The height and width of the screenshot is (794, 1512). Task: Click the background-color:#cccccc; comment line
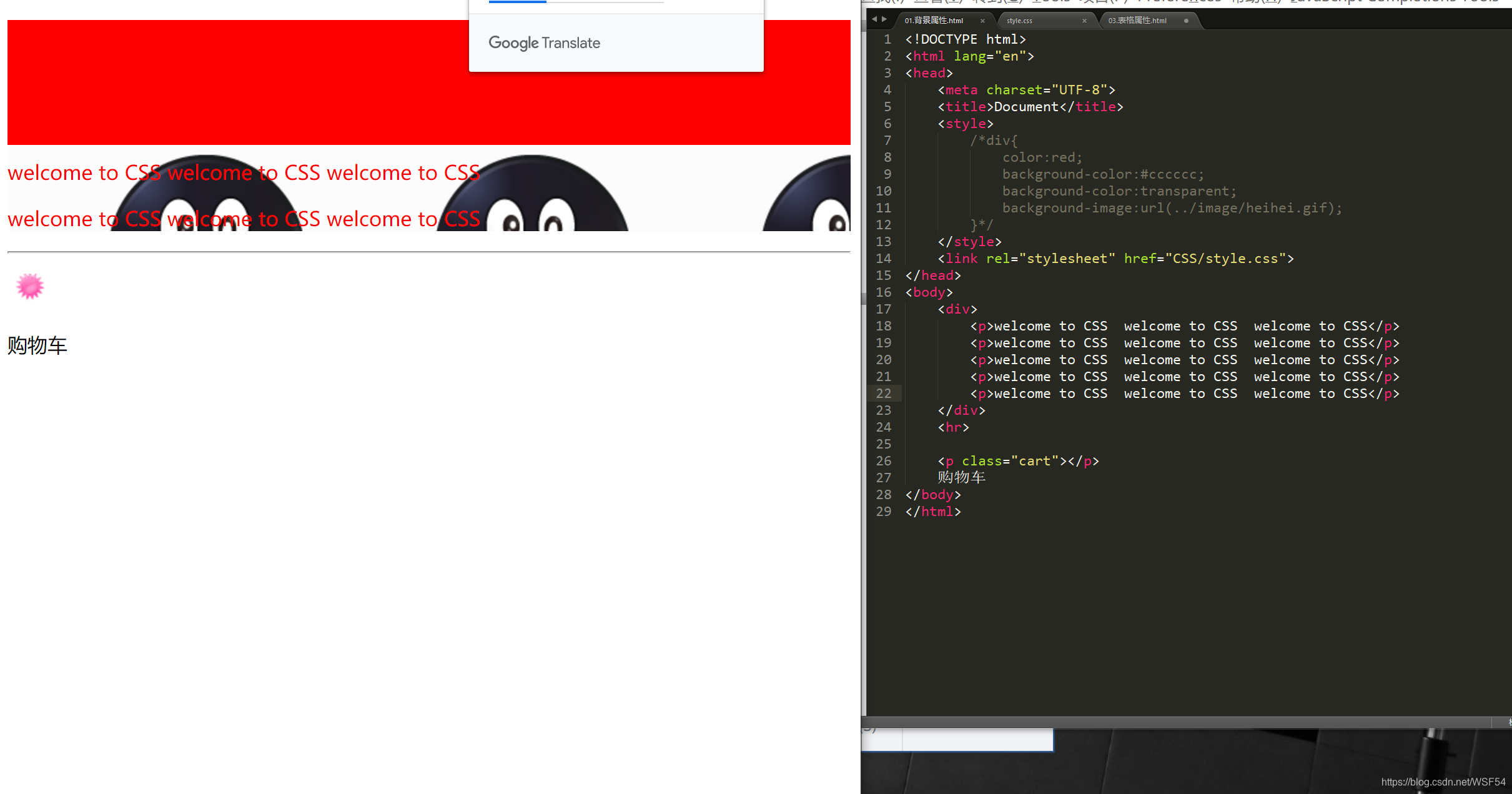pos(1103,174)
